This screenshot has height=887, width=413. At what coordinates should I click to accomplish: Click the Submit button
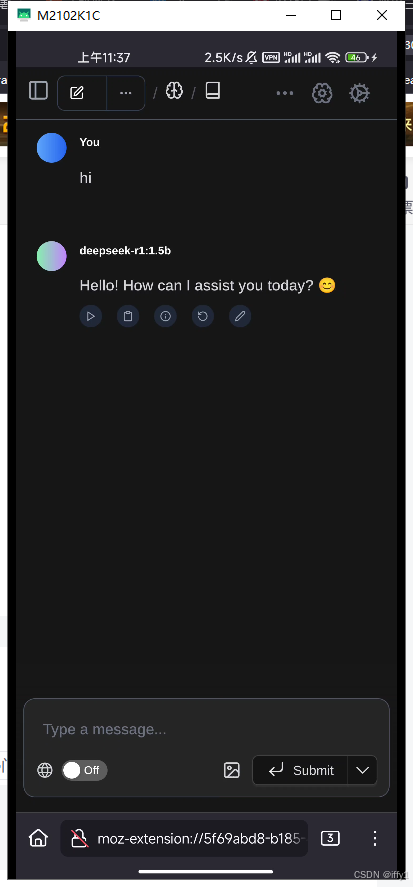[300, 770]
